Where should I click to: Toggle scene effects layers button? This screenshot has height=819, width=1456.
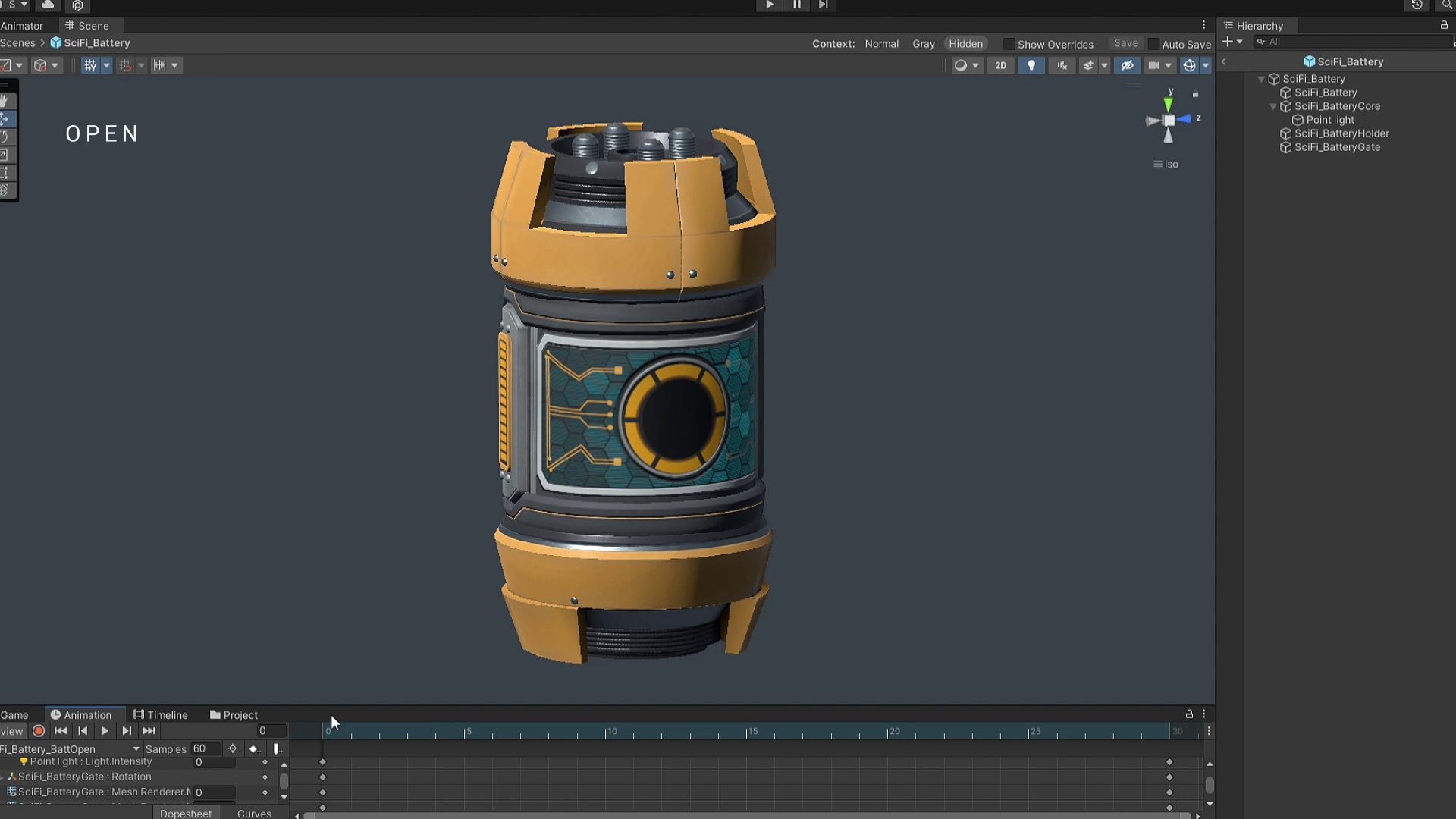tap(1088, 65)
